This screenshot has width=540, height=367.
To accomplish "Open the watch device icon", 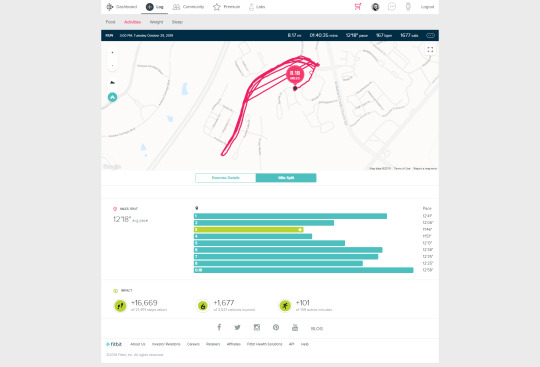I will [x=408, y=7].
